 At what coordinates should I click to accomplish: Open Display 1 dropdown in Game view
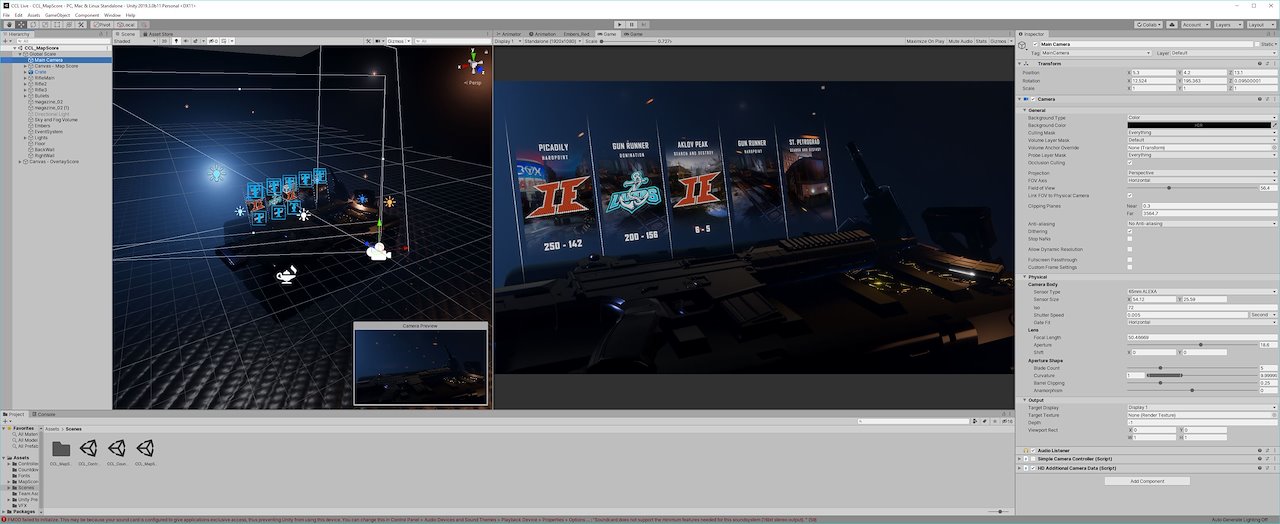[x=507, y=41]
